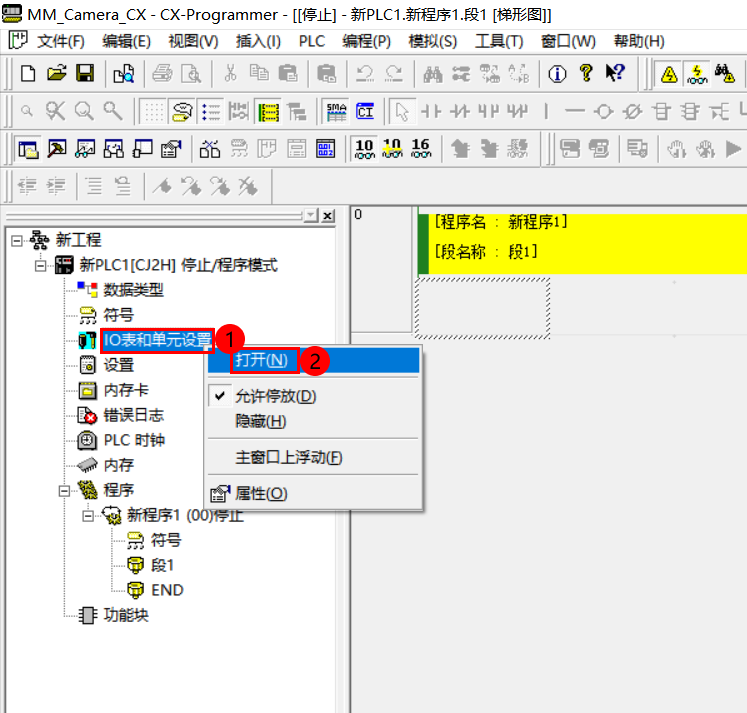Click the Work Online warning triangle icon
Screen dimensions: 747x713
pos(669,74)
